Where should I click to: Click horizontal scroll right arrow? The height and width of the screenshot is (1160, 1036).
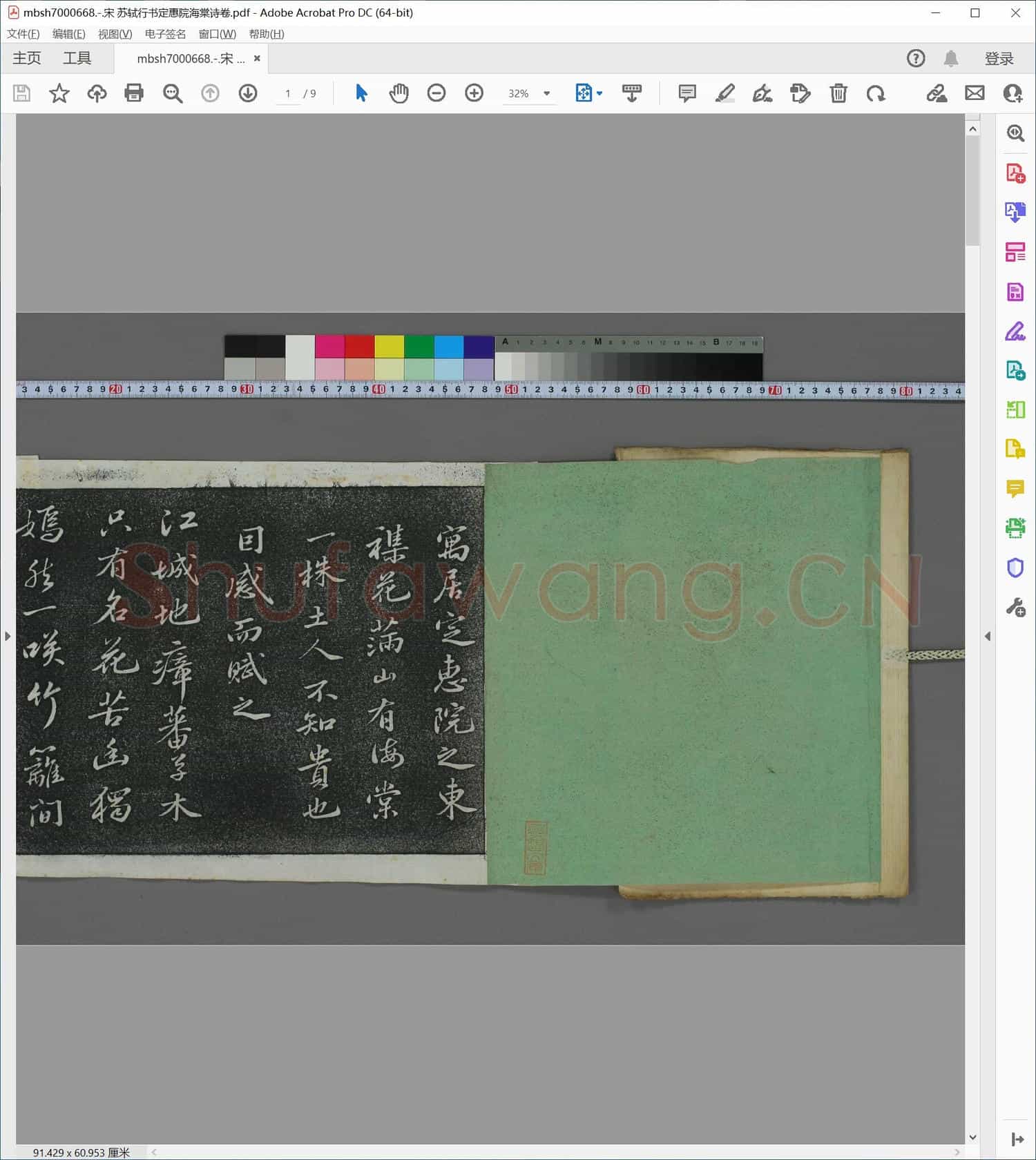click(x=957, y=1152)
